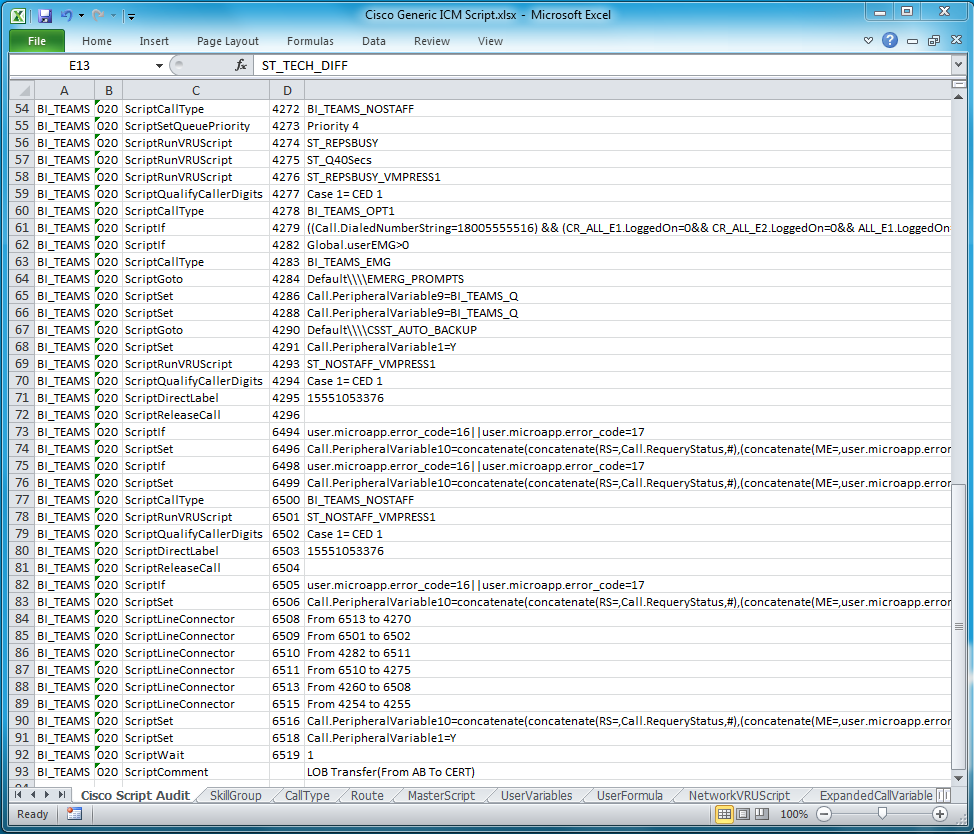
Task: Select cell 4296 in ScriptReleaseCall row
Action: pyautogui.click(x=286, y=415)
